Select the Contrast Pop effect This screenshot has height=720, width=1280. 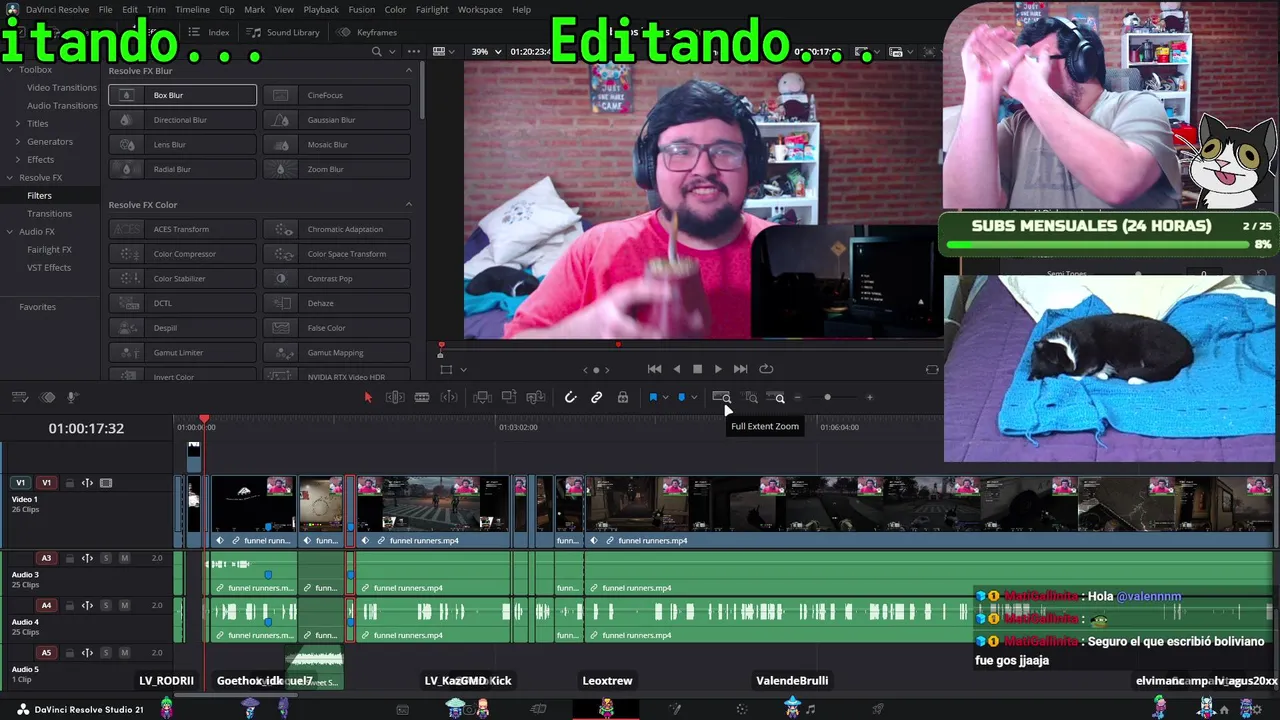[337, 278]
